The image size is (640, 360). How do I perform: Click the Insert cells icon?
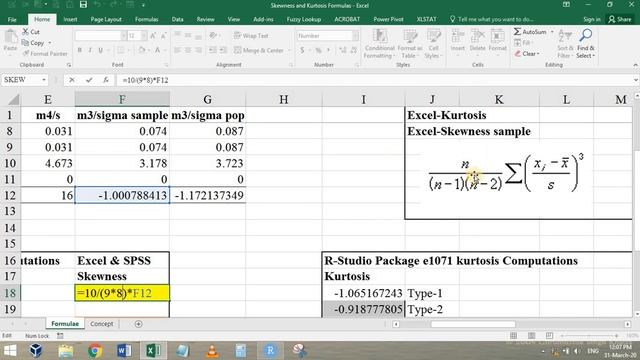coord(458,37)
